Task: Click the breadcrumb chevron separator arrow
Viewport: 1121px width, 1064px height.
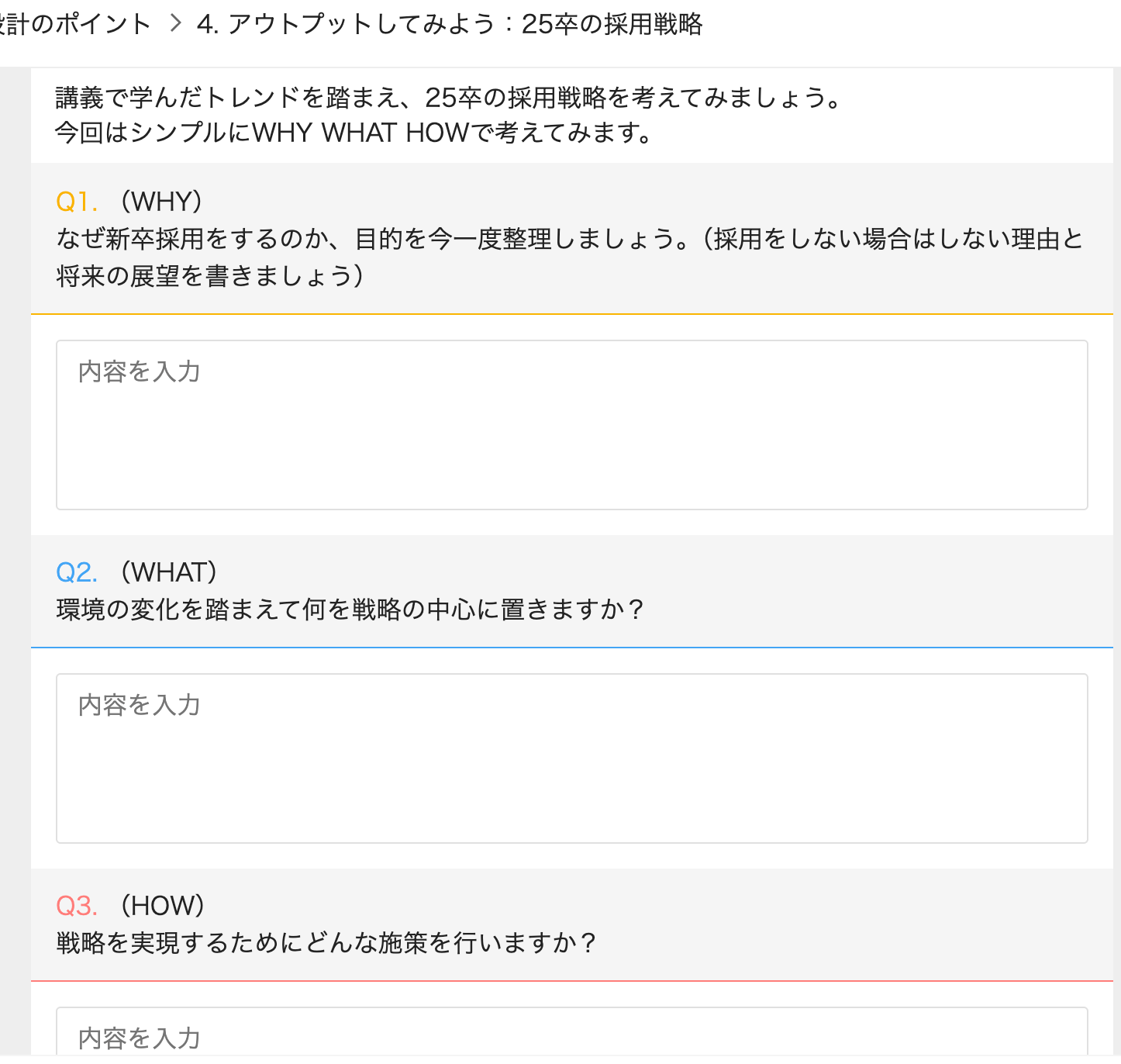Action: 175,24
